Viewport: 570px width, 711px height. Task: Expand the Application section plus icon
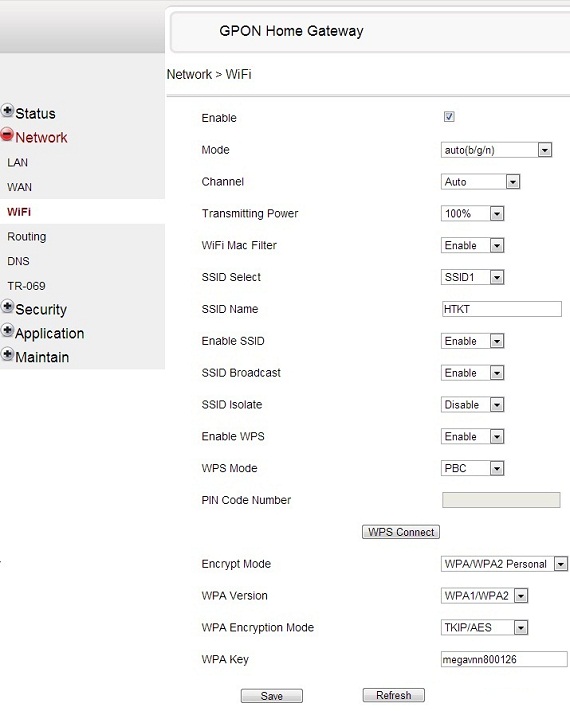pyautogui.click(x=7, y=331)
